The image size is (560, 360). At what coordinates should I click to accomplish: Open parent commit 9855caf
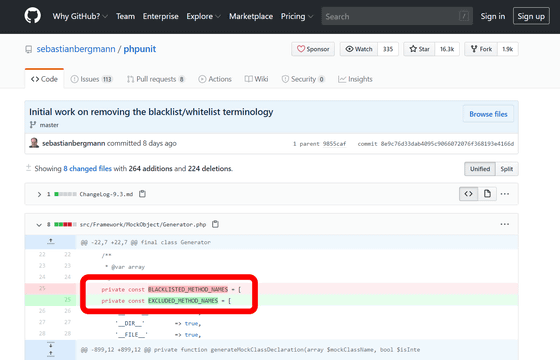334,144
